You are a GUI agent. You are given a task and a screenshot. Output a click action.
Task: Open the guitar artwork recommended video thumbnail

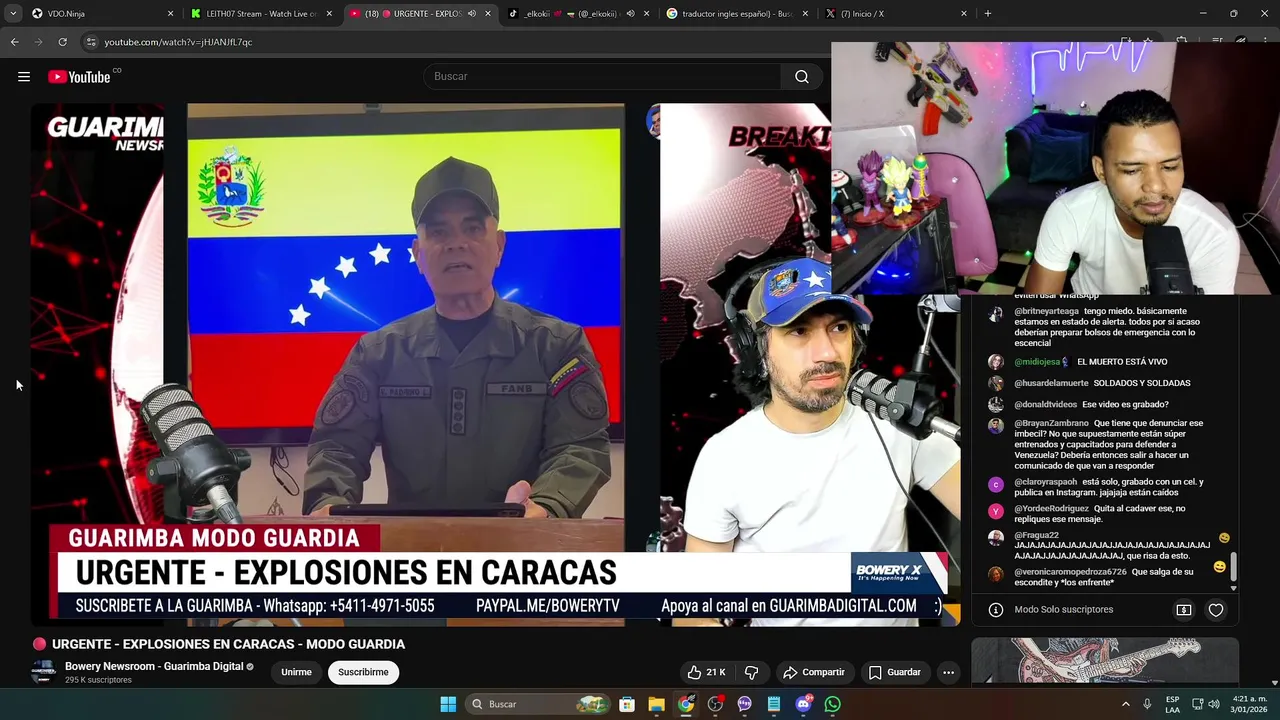click(1105, 662)
